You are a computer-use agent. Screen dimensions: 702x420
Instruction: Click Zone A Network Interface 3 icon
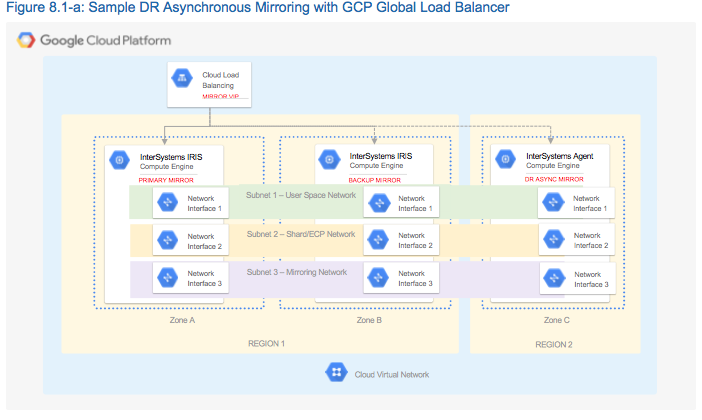pos(168,279)
